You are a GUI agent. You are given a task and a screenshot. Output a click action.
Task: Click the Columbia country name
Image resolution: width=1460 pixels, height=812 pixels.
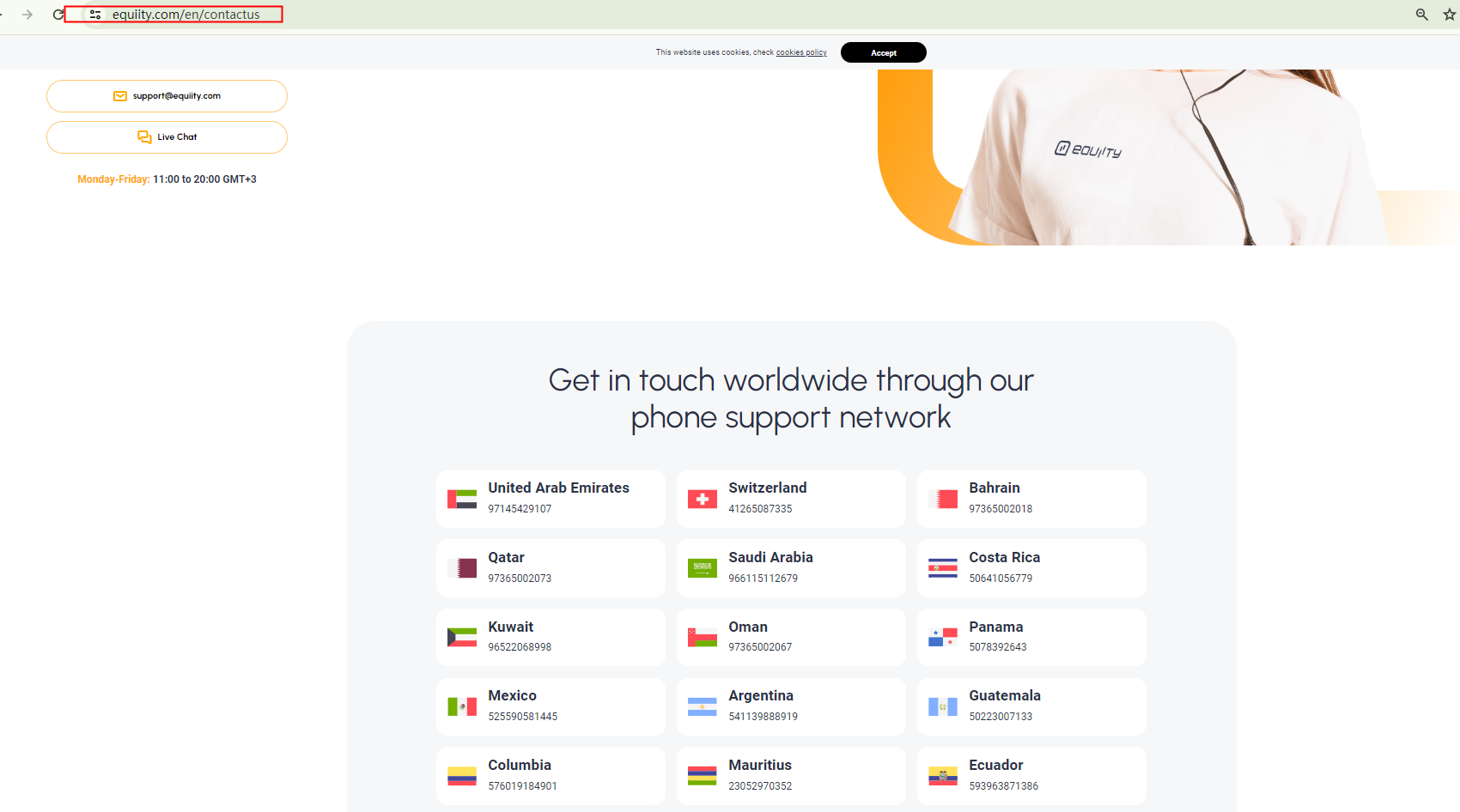pyautogui.click(x=520, y=765)
